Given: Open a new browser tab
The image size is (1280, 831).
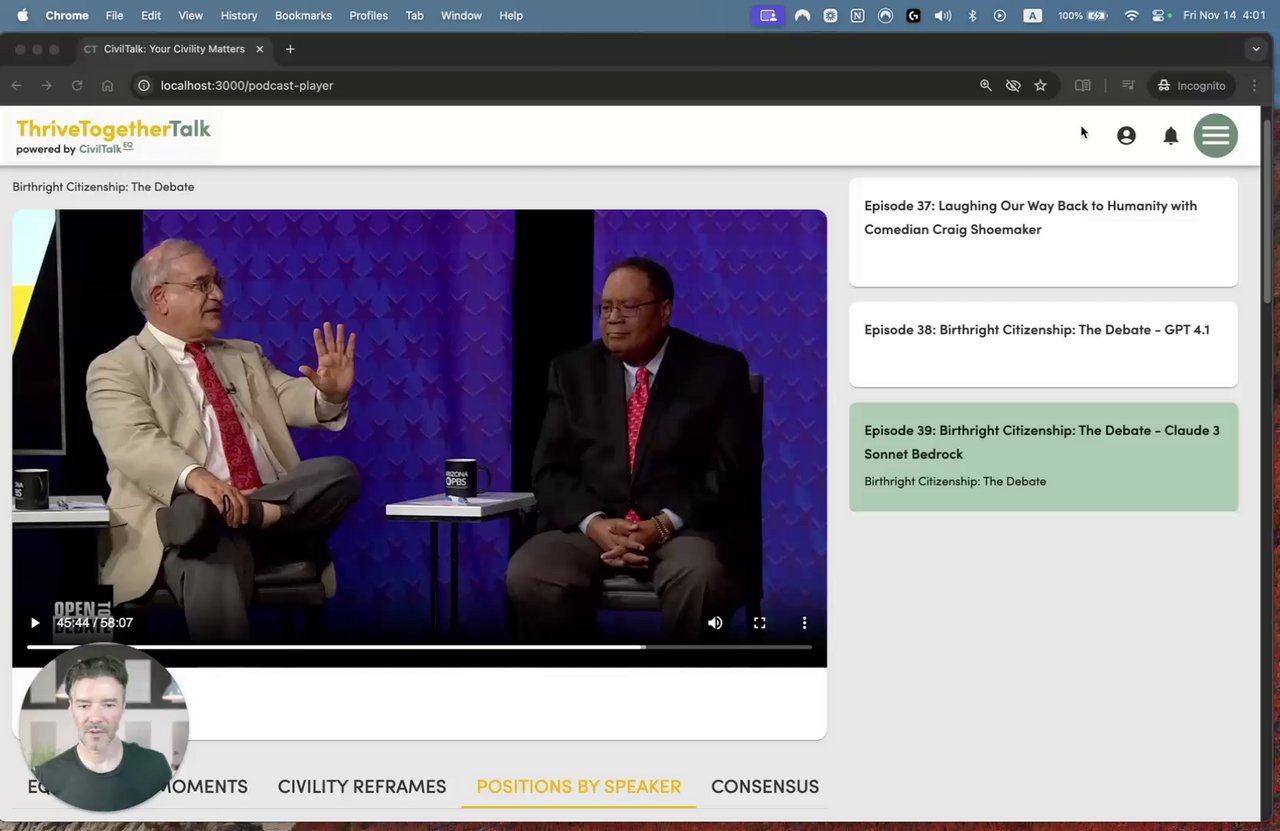Looking at the screenshot, I should tap(290, 49).
